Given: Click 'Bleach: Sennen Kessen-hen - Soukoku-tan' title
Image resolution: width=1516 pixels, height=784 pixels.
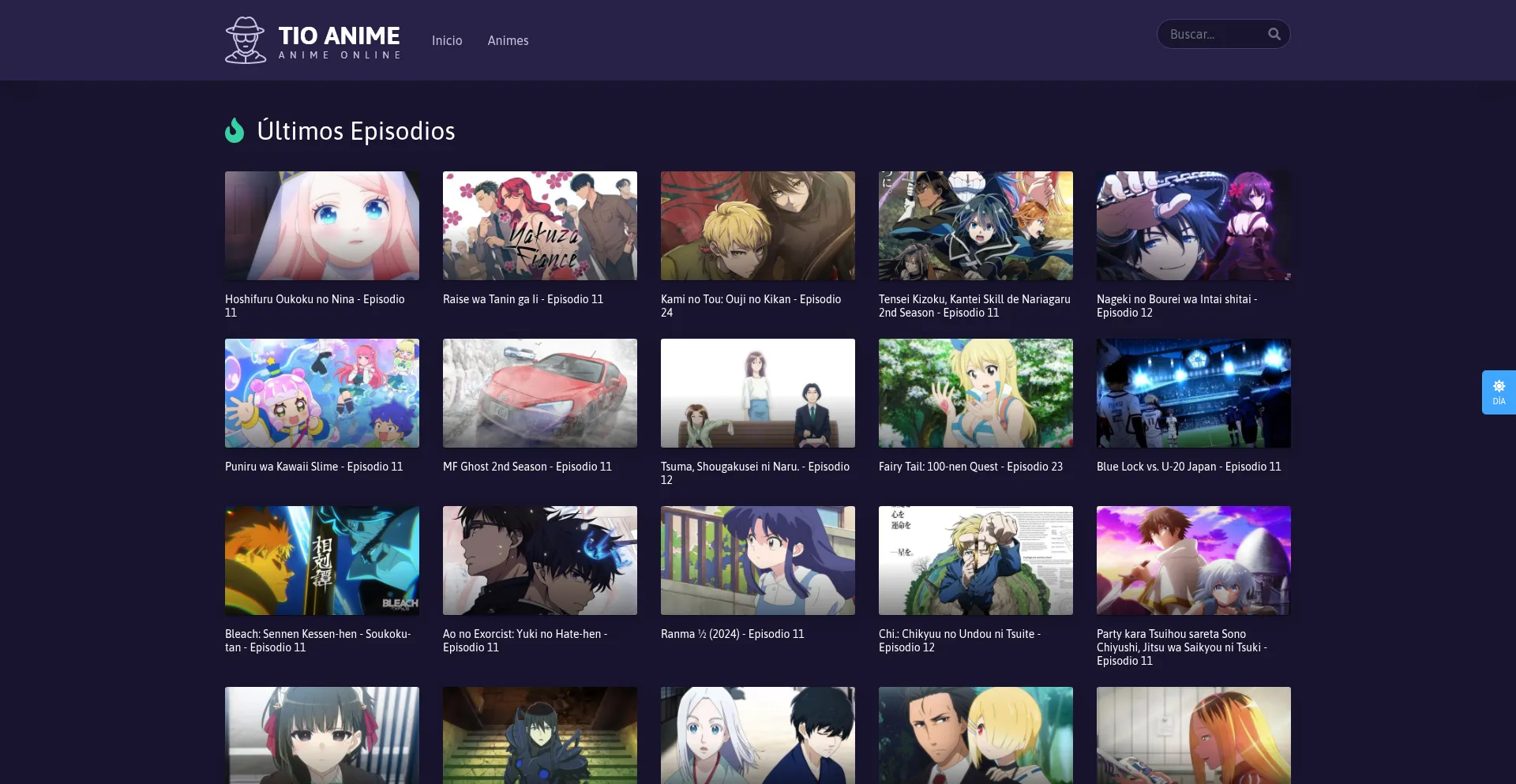Looking at the screenshot, I should click(318, 640).
